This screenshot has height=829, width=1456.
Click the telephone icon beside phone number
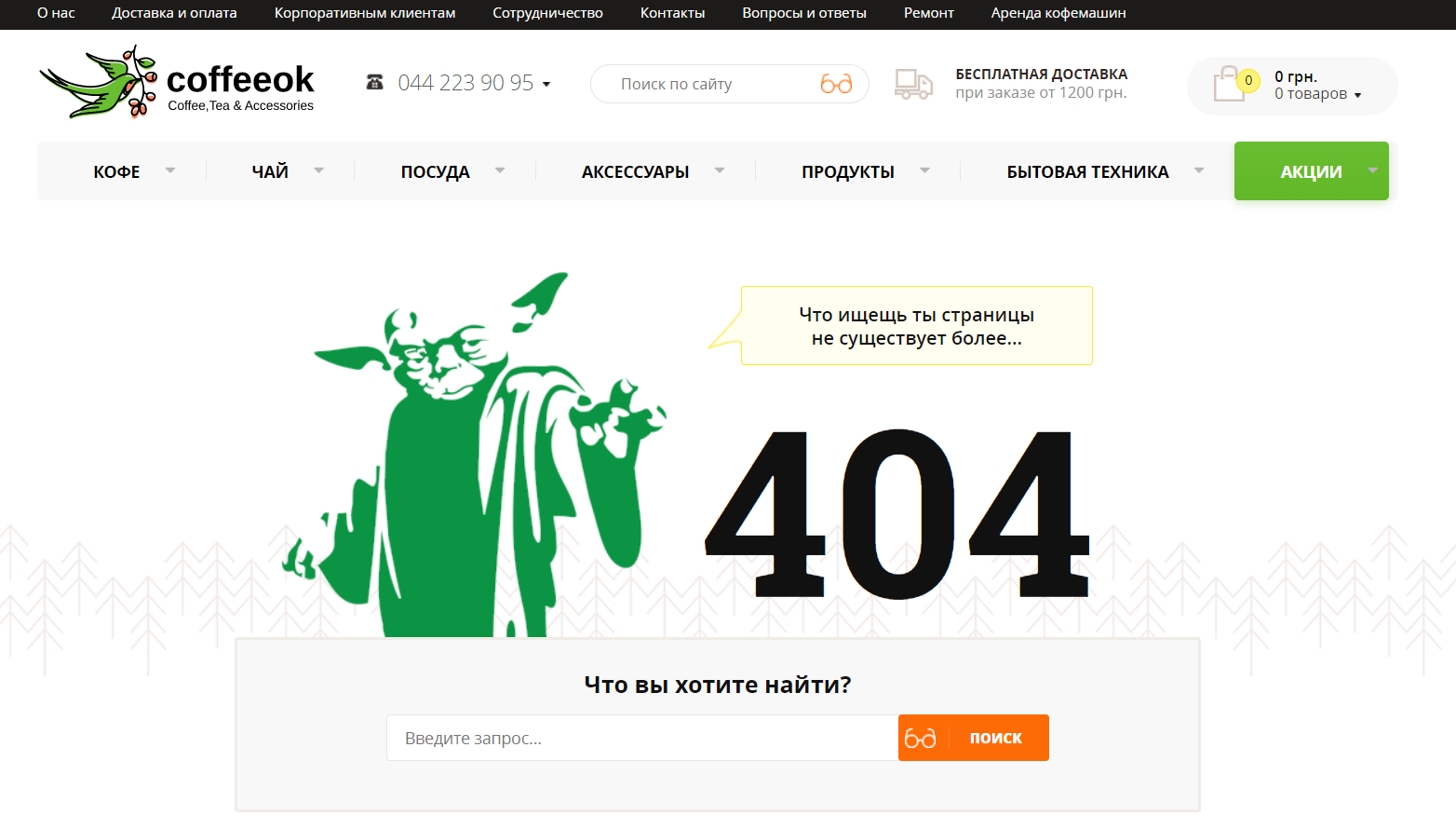[374, 83]
